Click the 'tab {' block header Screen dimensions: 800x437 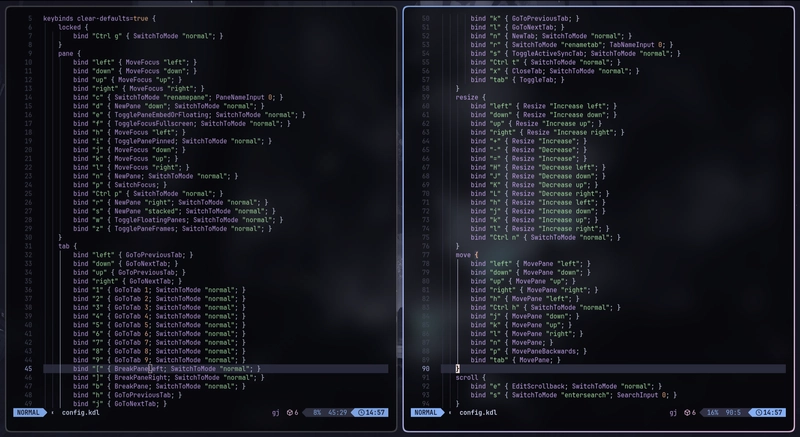pyautogui.click(x=67, y=246)
